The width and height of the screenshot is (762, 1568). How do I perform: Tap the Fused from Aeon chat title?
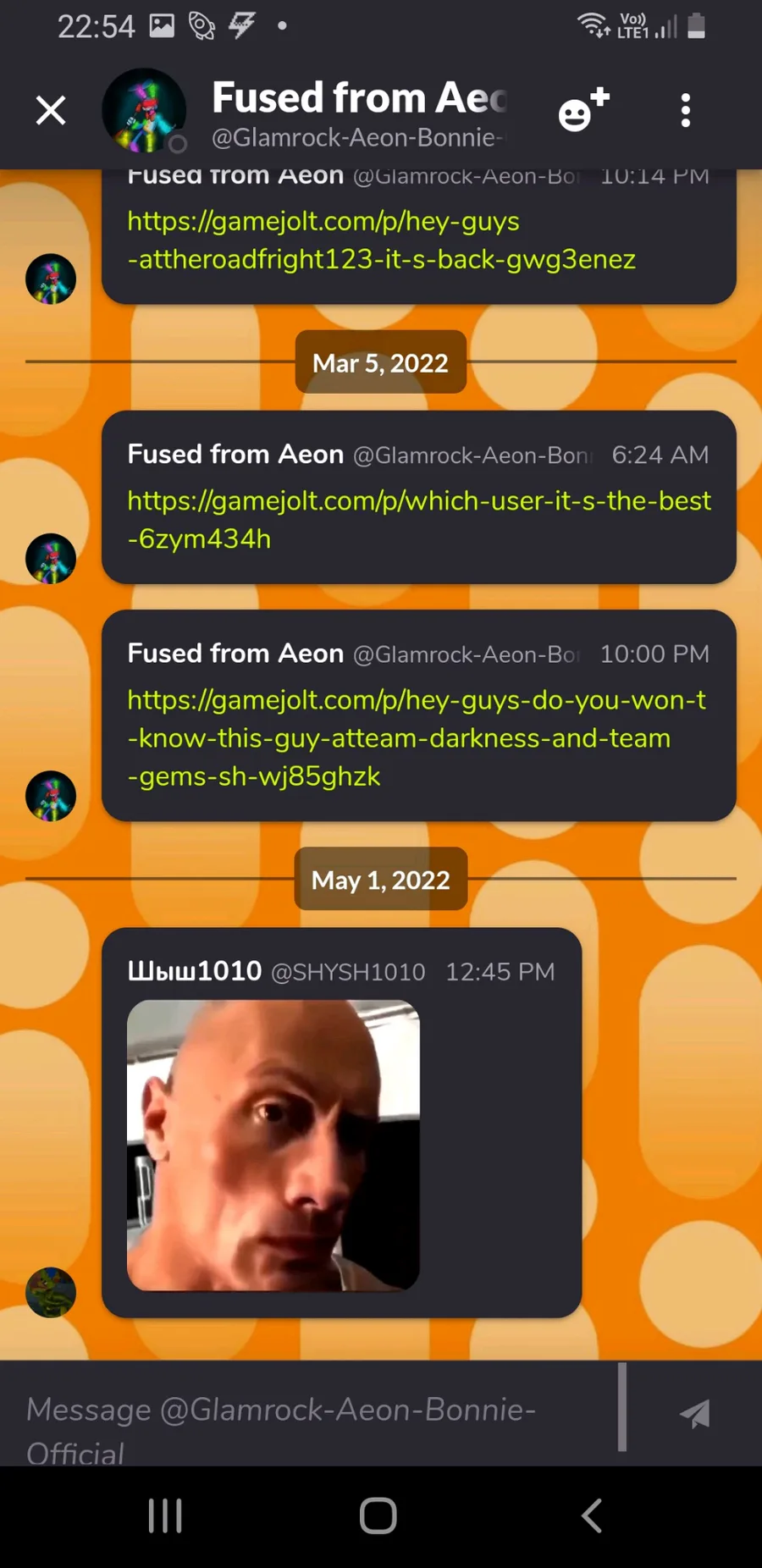coord(359,97)
